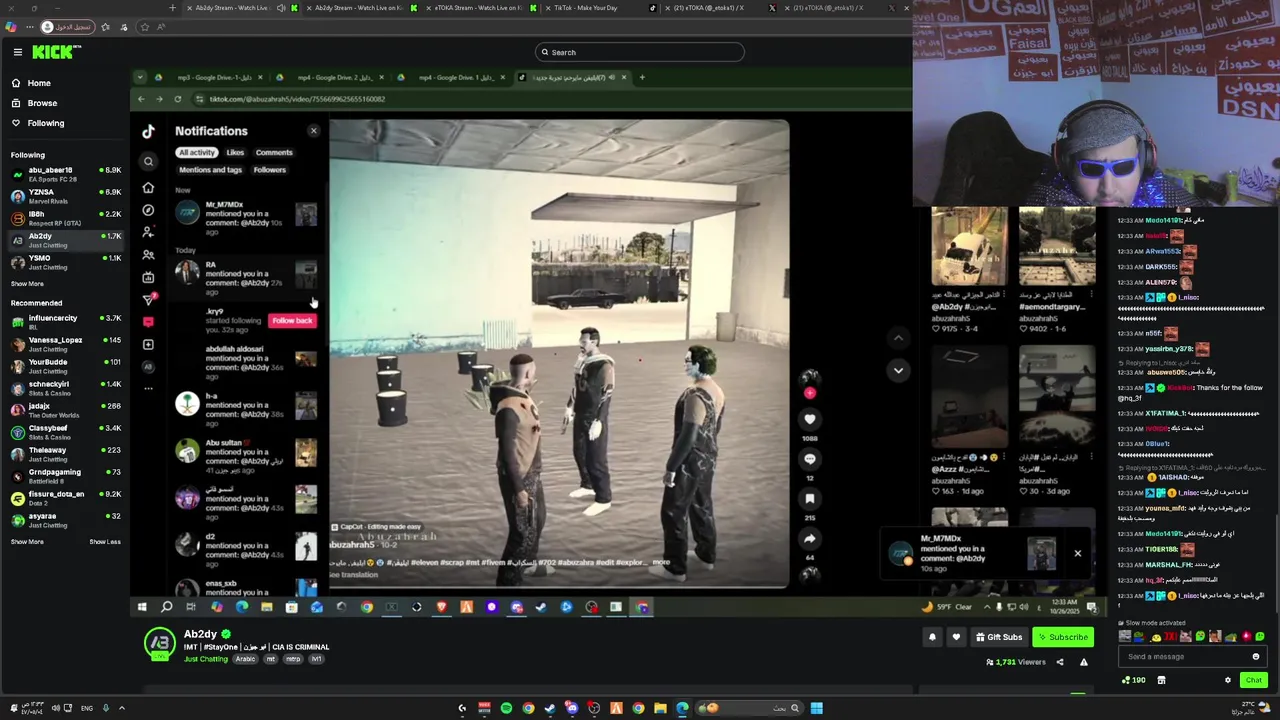Open TikTok video comments bubble icon

point(810,459)
